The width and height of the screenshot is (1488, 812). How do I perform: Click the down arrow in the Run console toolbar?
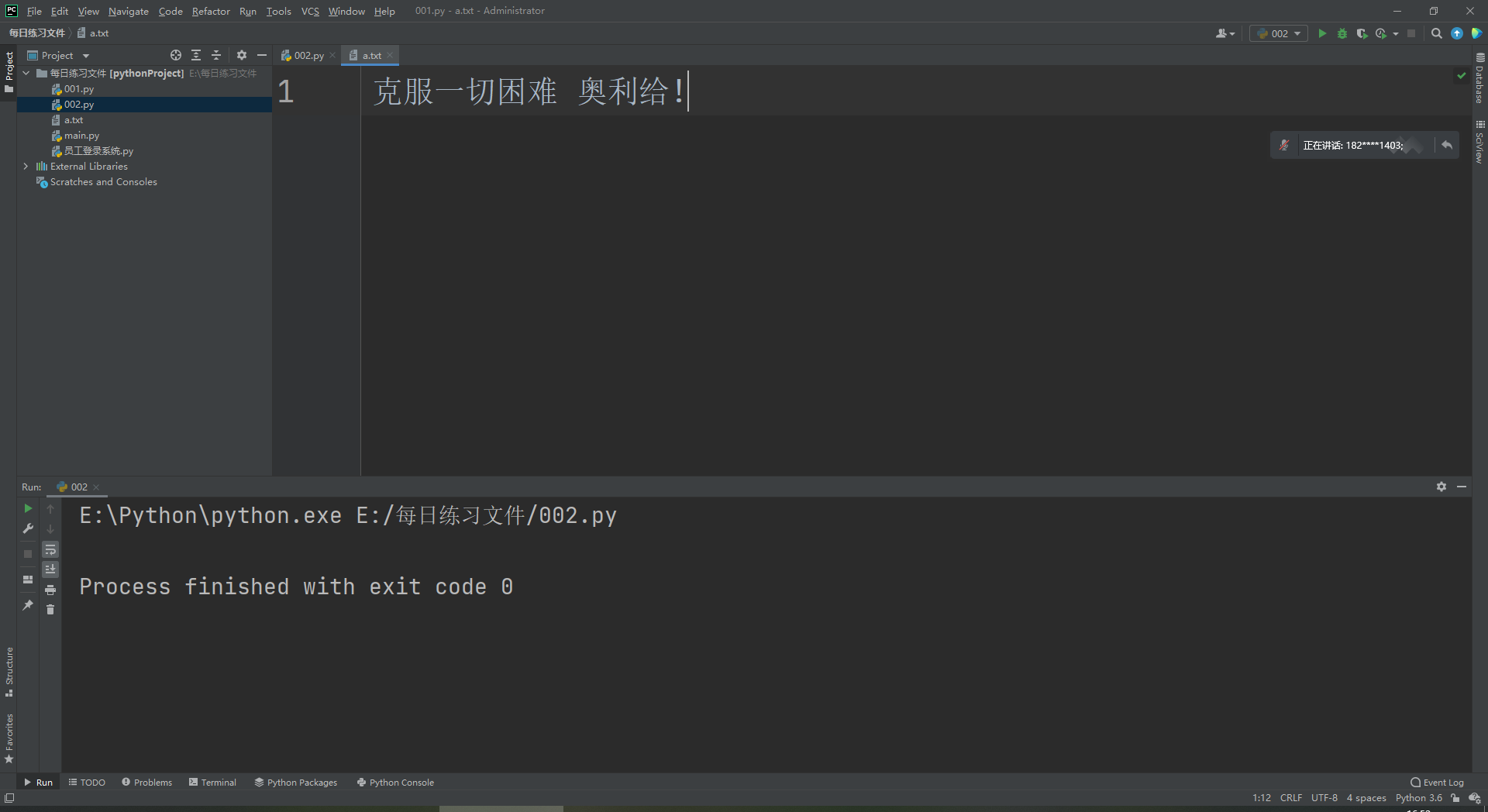pyautogui.click(x=50, y=528)
